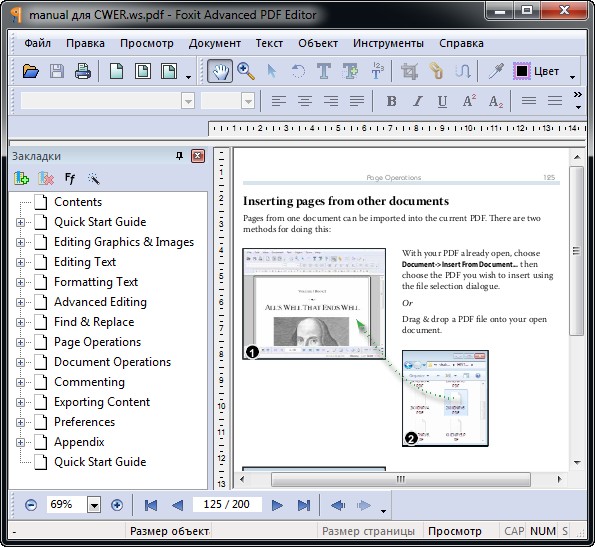Viewport: 595px width, 547px height.
Task: Toggle Underline formatting
Action: point(442,102)
